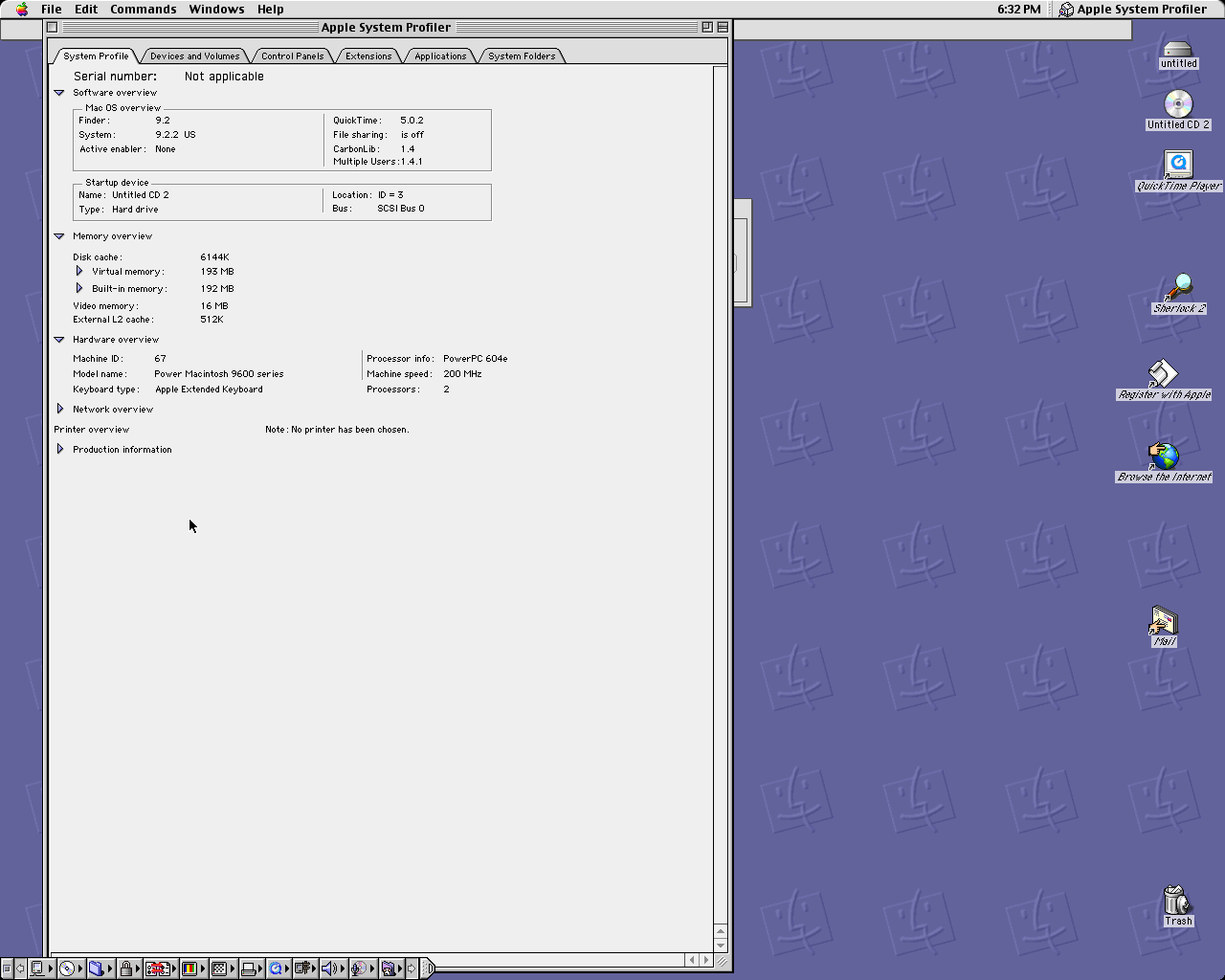Screen dimensions: 1225x980
Task: Open the untitled hard drive icon
Action: [x=1178, y=50]
